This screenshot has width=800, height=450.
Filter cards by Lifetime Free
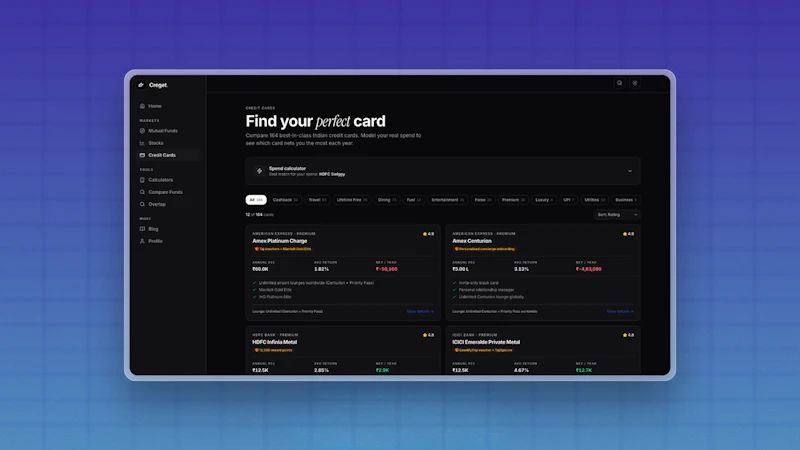tap(352, 200)
